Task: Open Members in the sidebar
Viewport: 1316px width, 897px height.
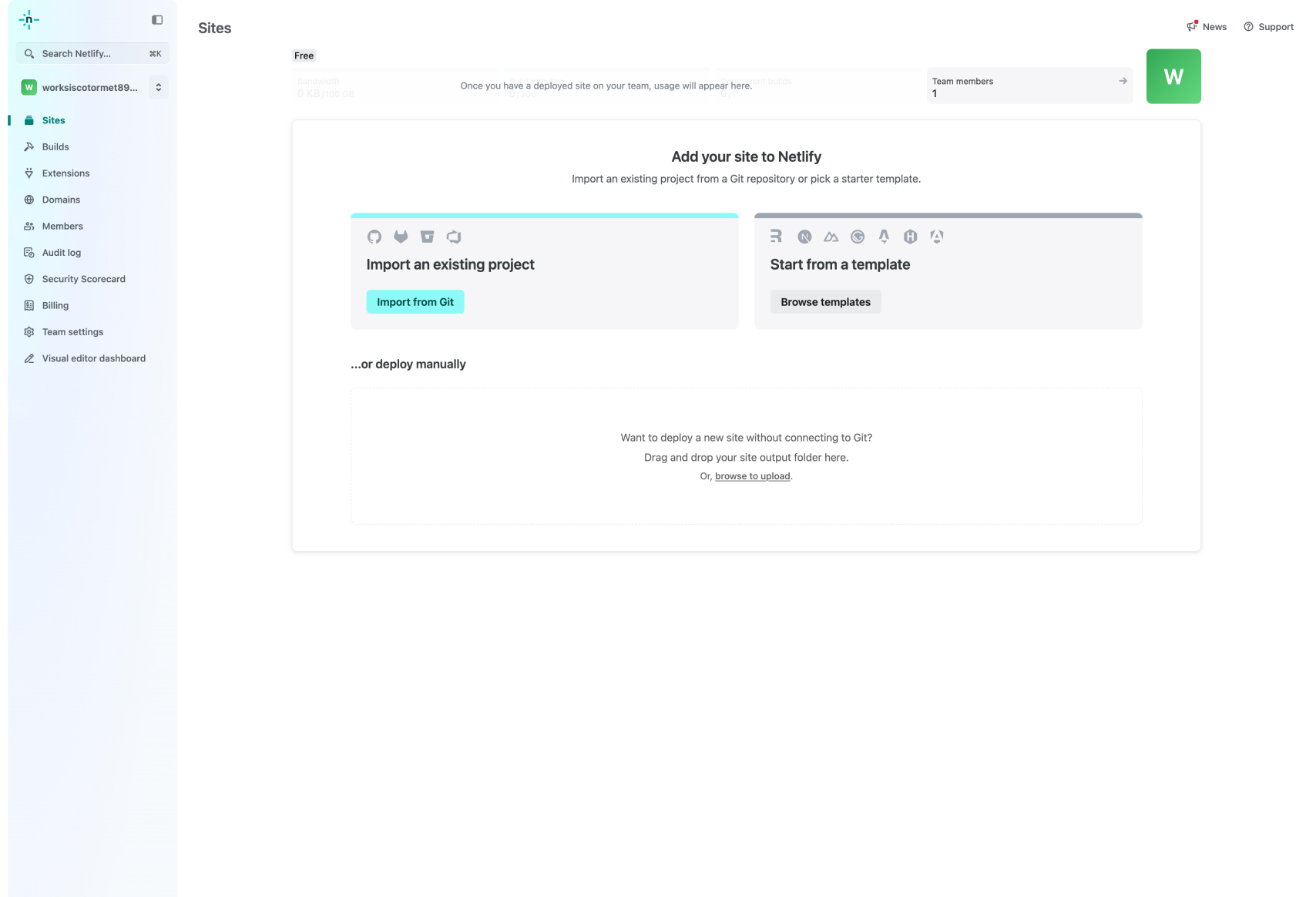Action: tap(92, 226)
